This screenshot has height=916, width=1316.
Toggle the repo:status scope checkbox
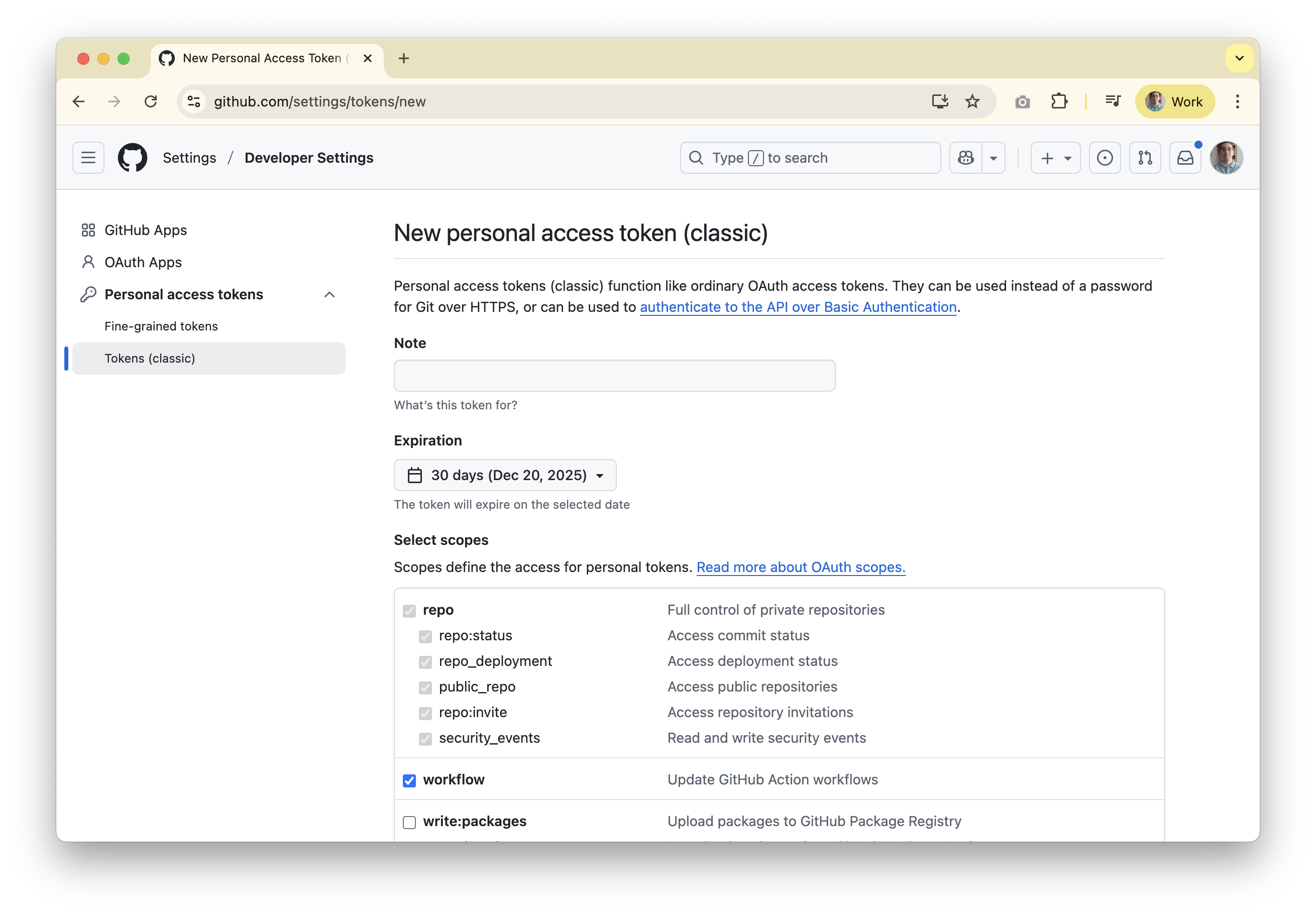point(425,637)
